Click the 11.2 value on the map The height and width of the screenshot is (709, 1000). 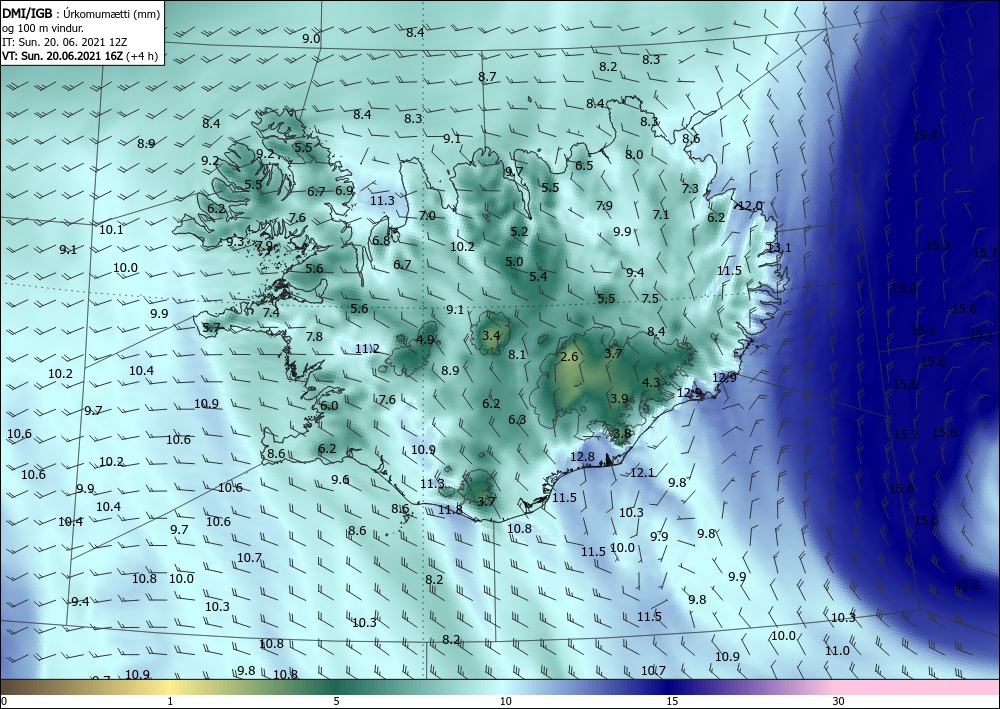(x=367, y=348)
